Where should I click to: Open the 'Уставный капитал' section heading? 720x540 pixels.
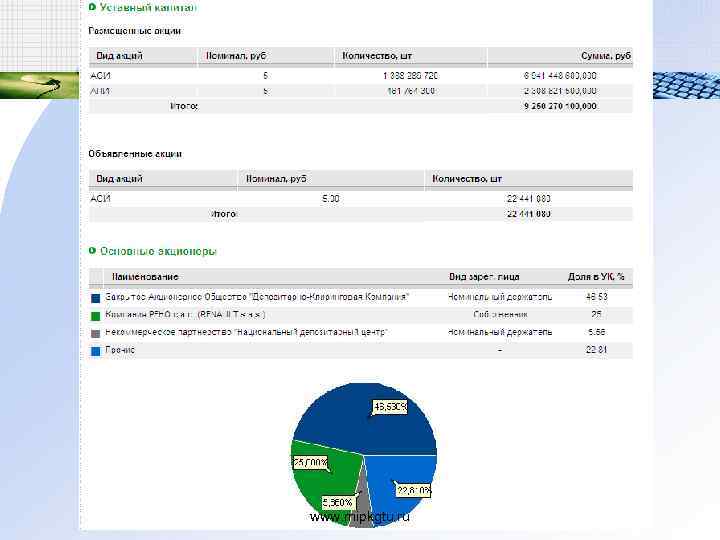point(148,7)
